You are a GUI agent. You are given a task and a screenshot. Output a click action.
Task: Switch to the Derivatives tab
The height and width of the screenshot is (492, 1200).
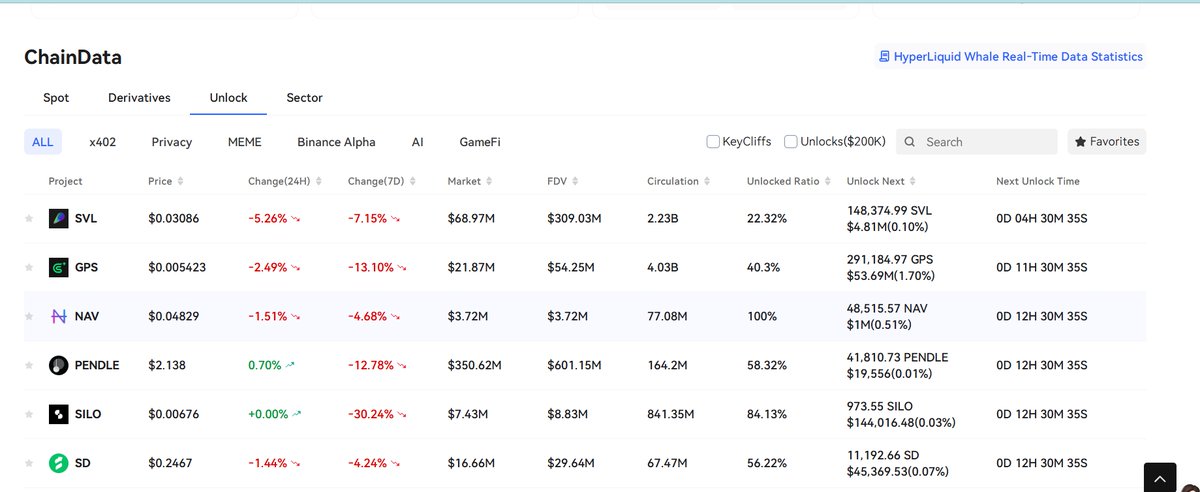(x=139, y=98)
